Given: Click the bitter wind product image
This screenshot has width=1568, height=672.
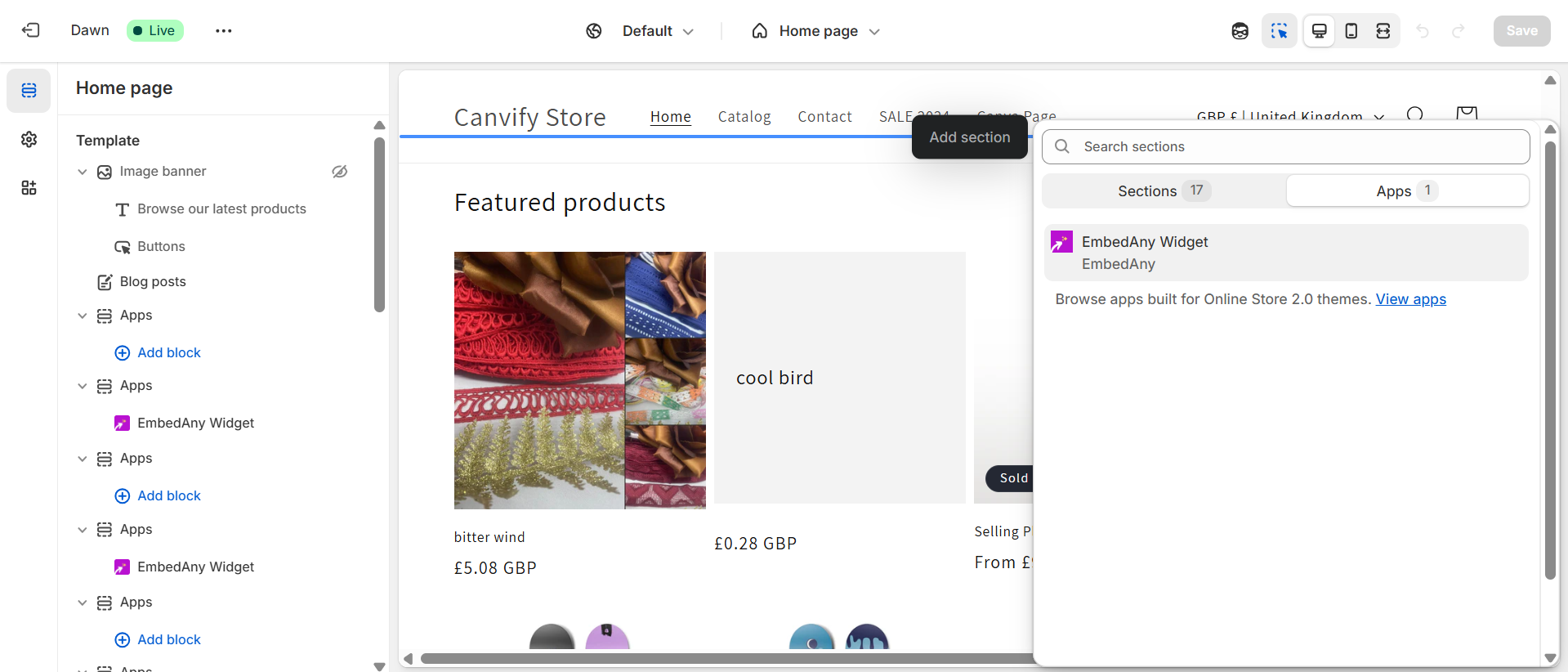Looking at the screenshot, I should tap(580, 380).
